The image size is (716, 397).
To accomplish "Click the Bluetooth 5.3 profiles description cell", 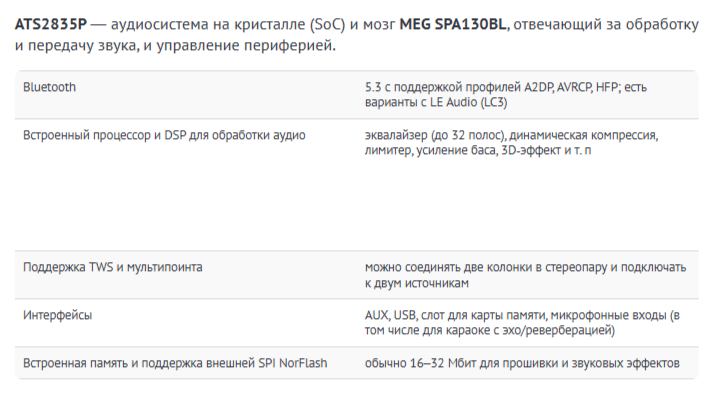I will [x=505, y=95].
